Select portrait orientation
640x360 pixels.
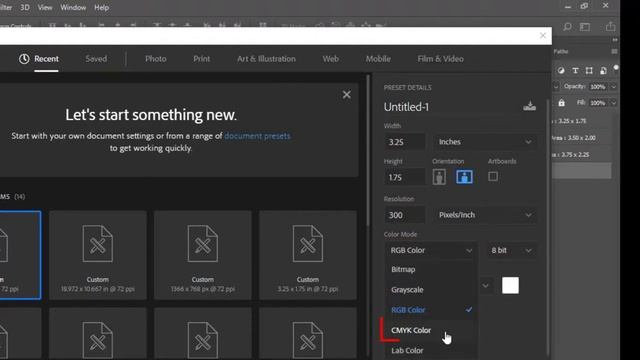(x=439, y=177)
